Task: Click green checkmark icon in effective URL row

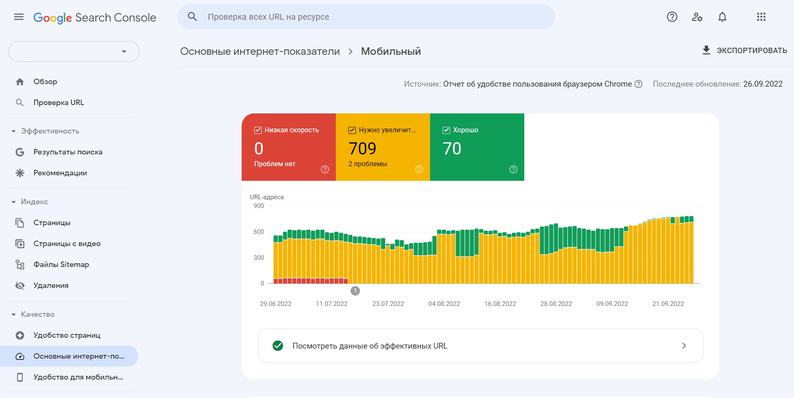Action: click(x=277, y=346)
